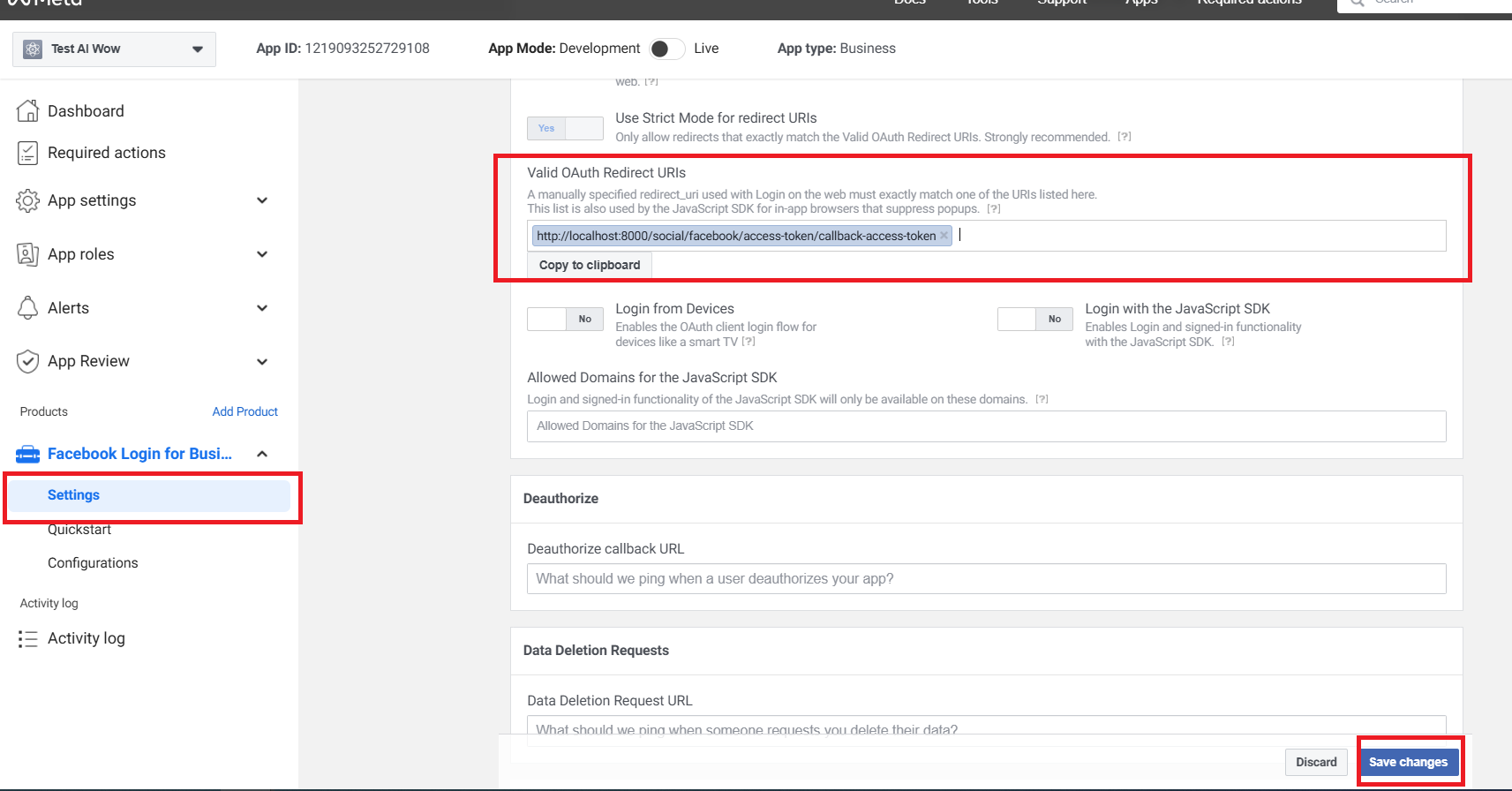Click the Required actions checklist icon
Screen dimensions: 1512x791
pyautogui.click(x=28, y=153)
